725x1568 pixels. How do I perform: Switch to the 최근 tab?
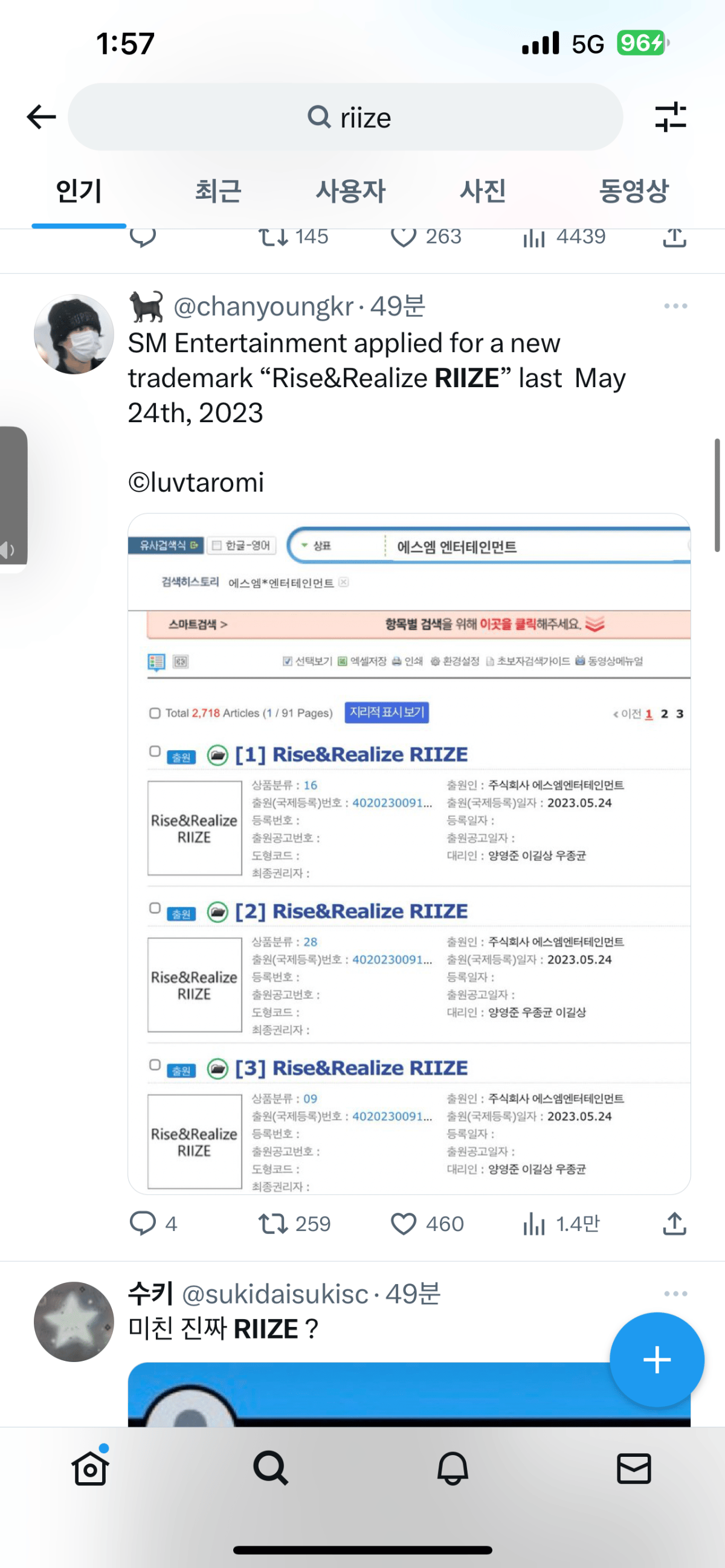click(x=219, y=191)
